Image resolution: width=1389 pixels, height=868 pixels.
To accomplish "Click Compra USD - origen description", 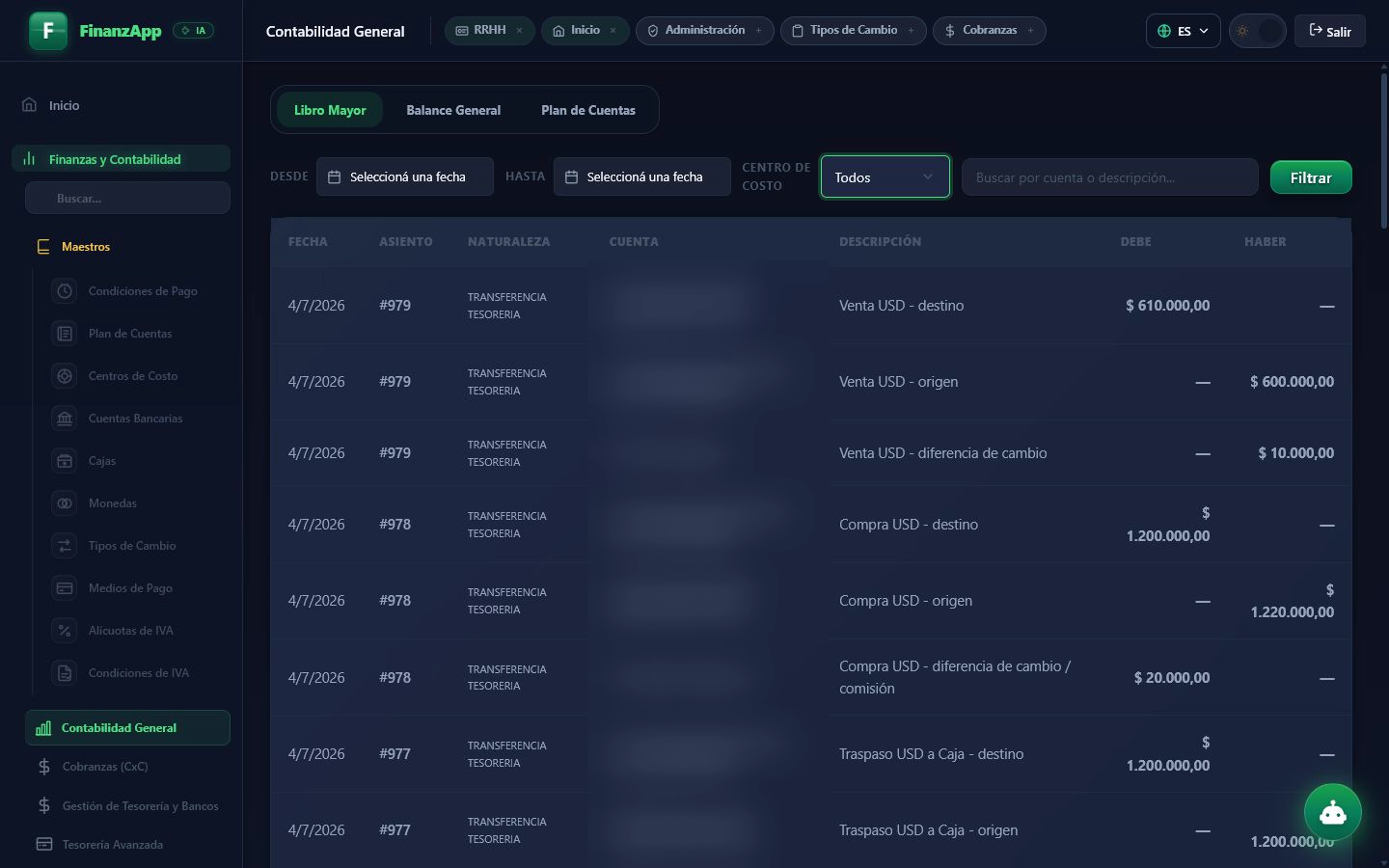I will [905, 601].
